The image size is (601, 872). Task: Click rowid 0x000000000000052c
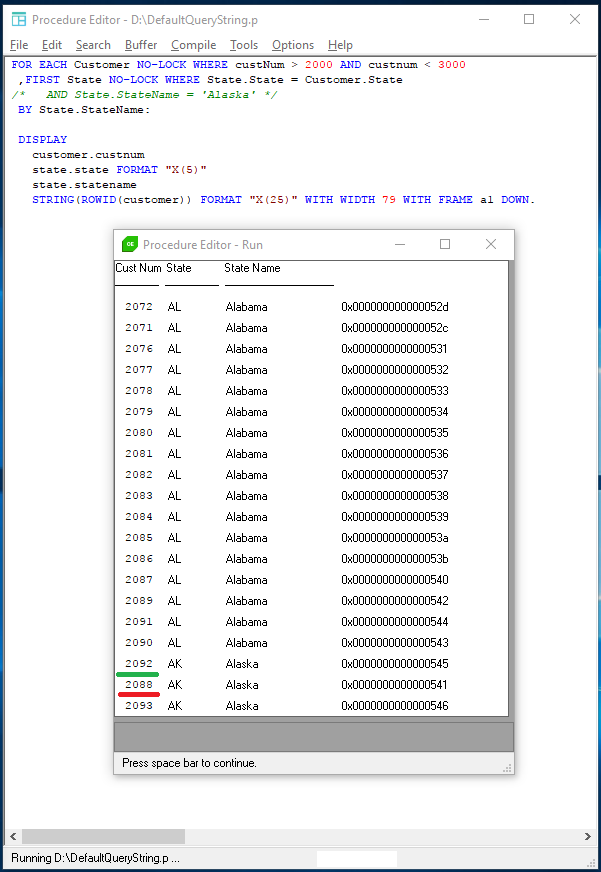(395, 328)
